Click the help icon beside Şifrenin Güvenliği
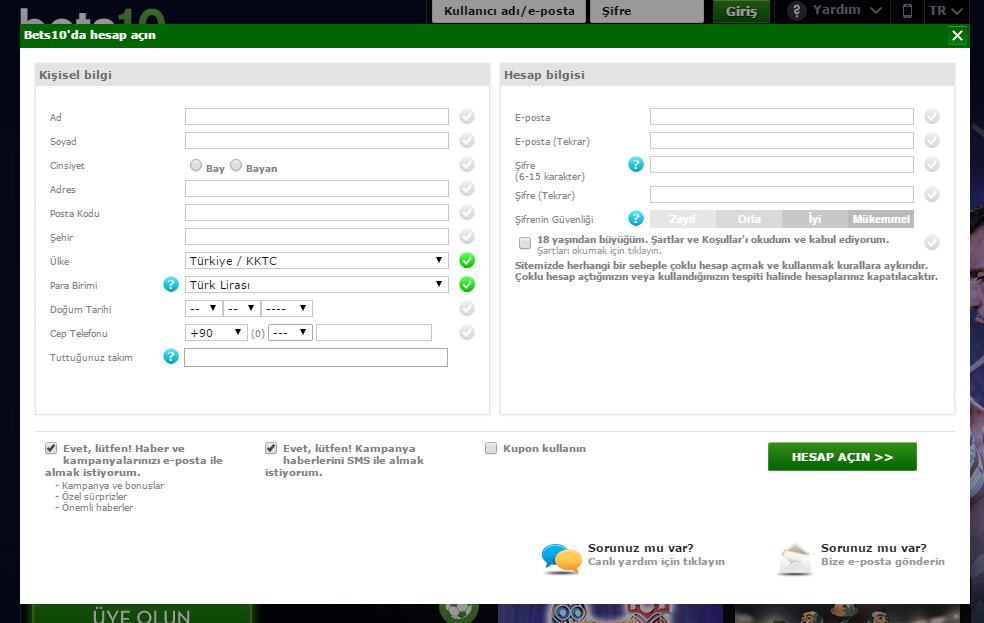984x623 pixels. [x=636, y=218]
